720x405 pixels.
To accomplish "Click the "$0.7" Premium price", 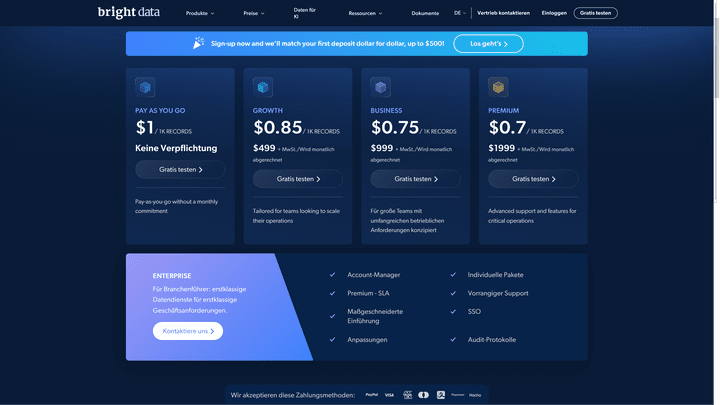I will 507,127.
